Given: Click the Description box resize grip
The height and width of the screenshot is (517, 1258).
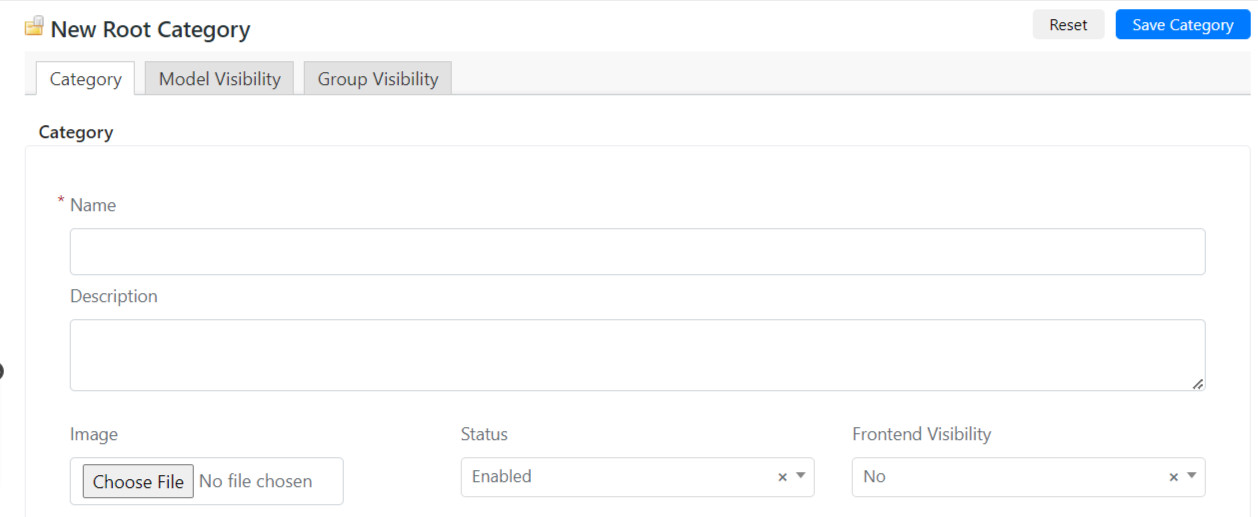Looking at the screenshot, I should pos(1197,383).
